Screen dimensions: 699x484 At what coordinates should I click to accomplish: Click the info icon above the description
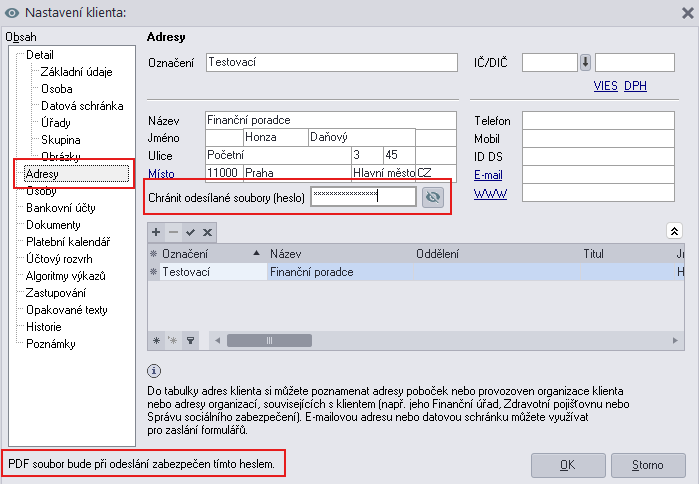click(153, 370)
